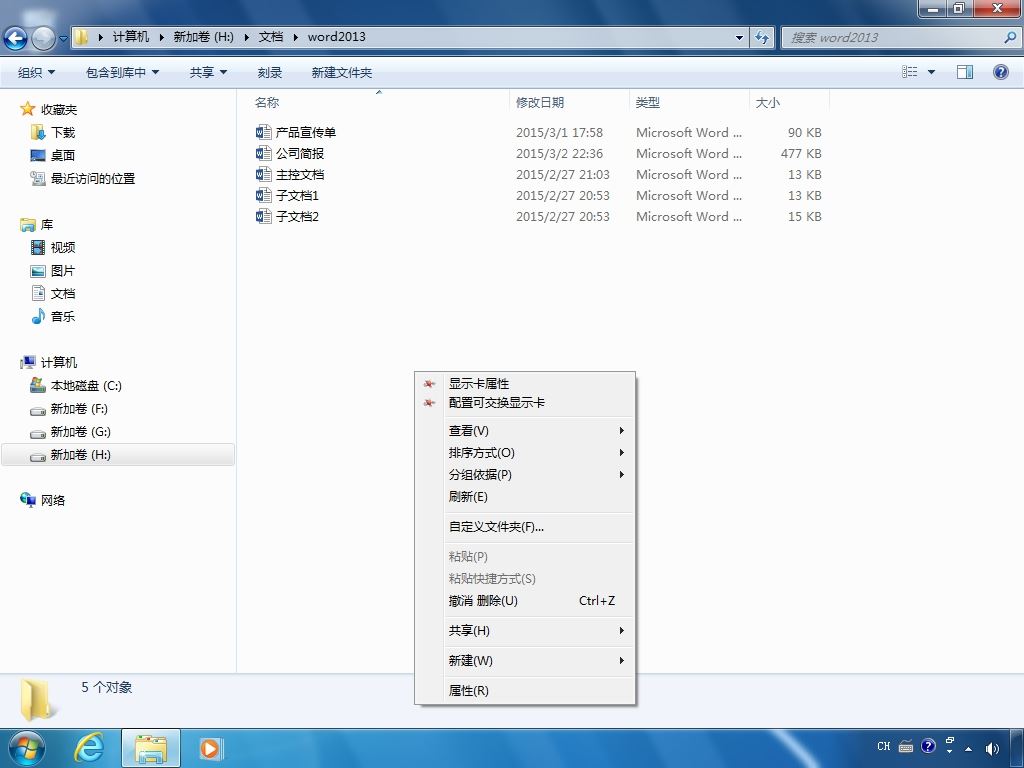Screen dimensions: 1024x768
Task: Select the 子文档2 Word file icon
Action: [x=263, y=216]
